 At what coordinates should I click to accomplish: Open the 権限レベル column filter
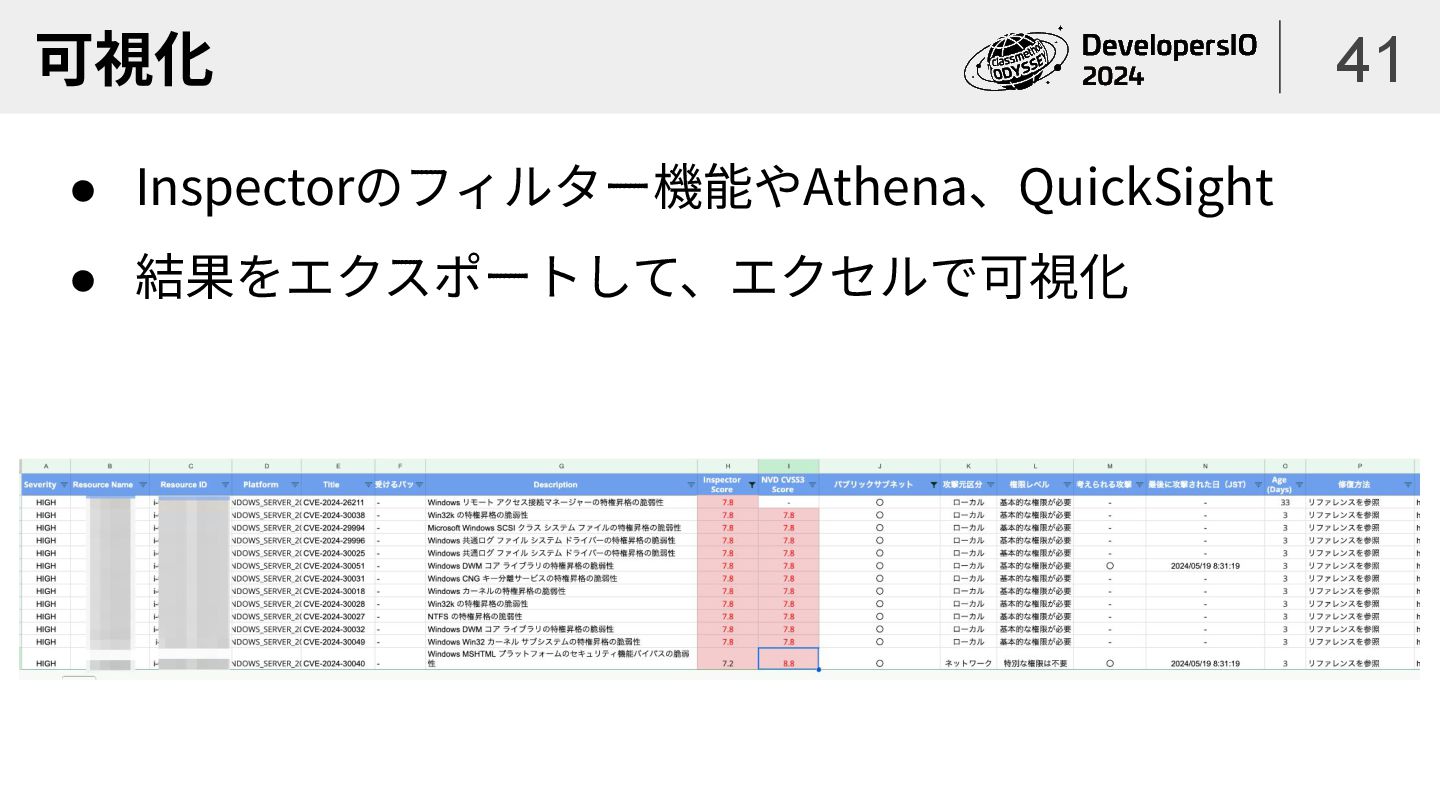[1067, 485]
